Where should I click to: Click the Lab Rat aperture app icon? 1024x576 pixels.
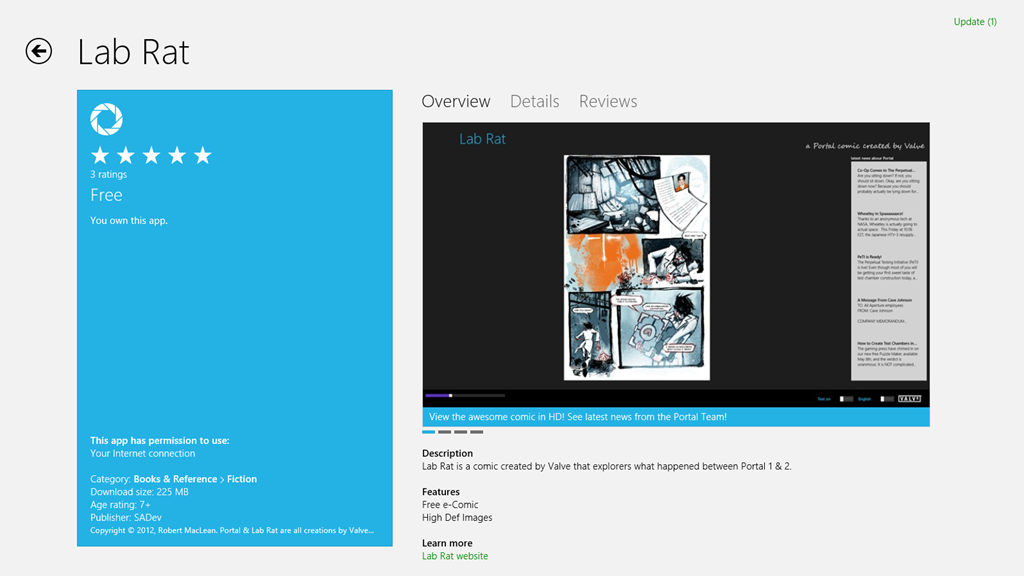106,119
